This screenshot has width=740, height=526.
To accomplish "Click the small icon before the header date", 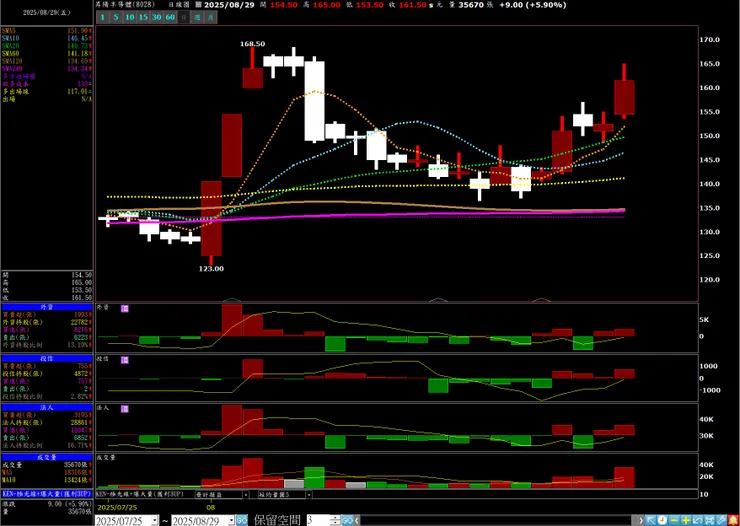I will click(x=198, y=5).
